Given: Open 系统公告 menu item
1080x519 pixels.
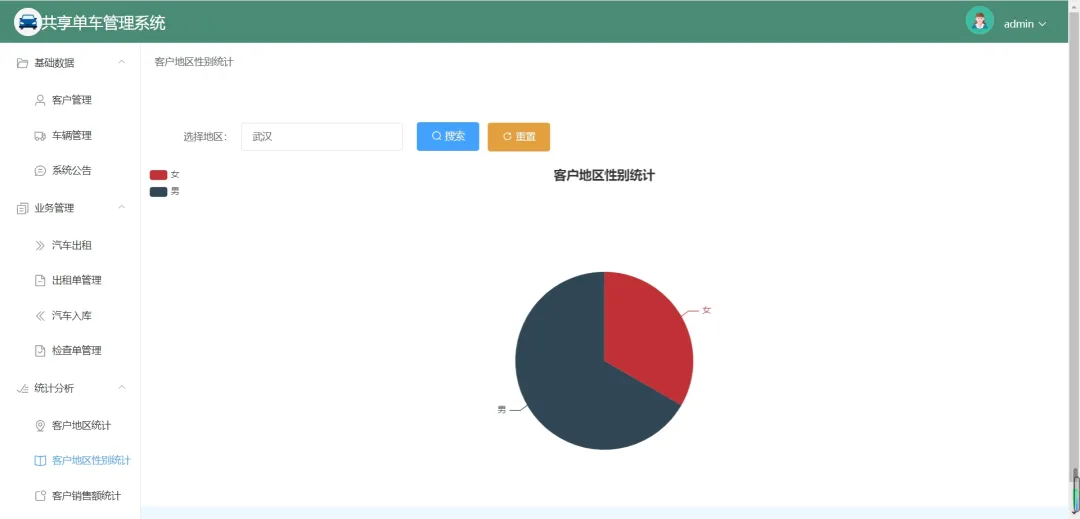Looking at the screenshot, I should point(70,171).
